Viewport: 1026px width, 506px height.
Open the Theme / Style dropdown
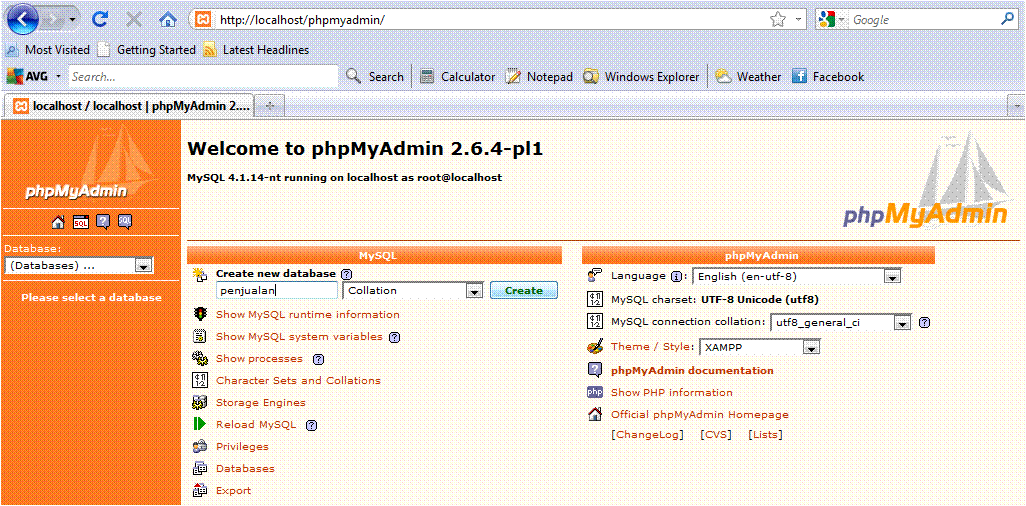click(x=811, y=348)
